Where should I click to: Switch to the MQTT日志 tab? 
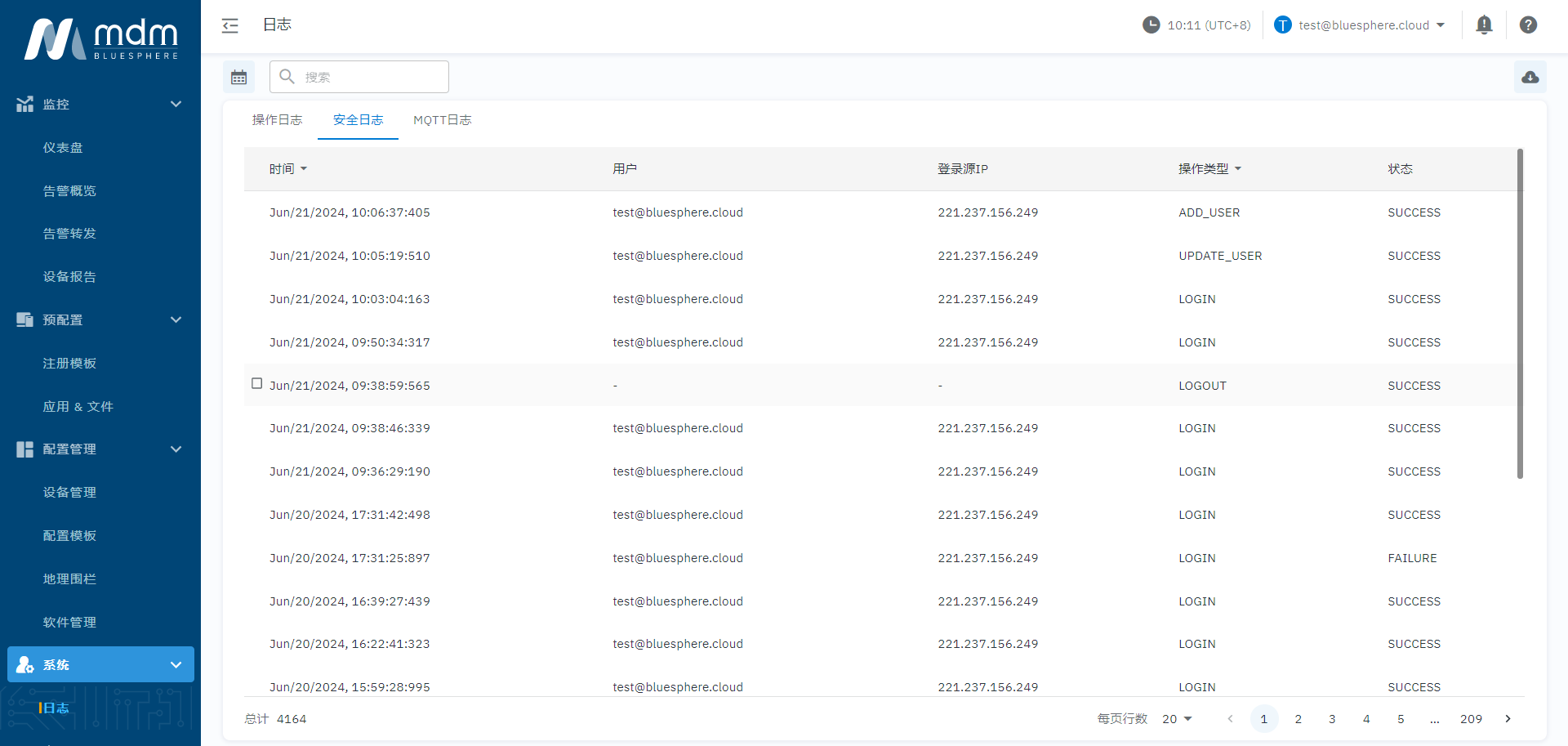click(x=442, y=120)
